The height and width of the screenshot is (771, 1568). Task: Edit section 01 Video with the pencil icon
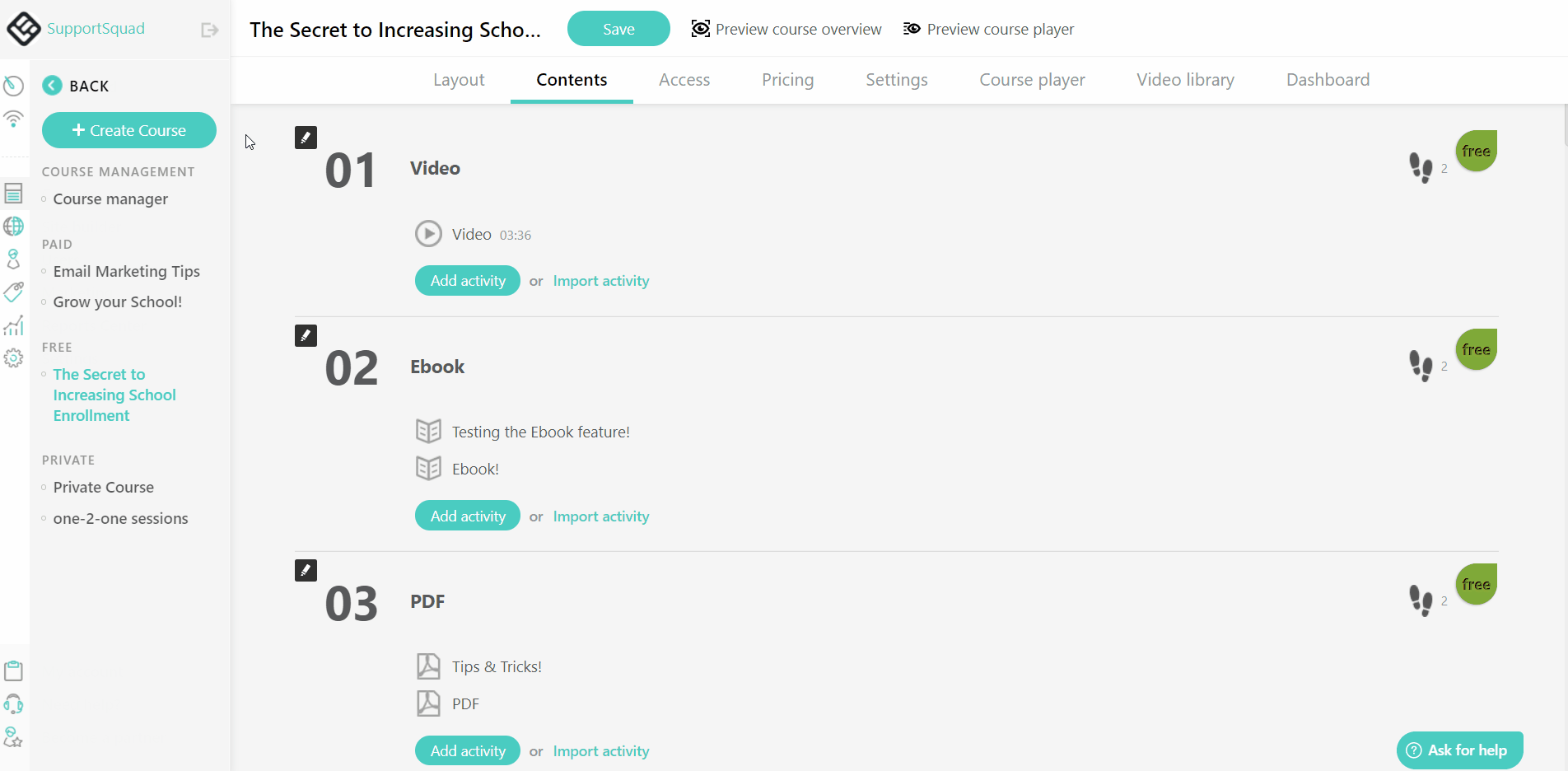pos(306,137)
